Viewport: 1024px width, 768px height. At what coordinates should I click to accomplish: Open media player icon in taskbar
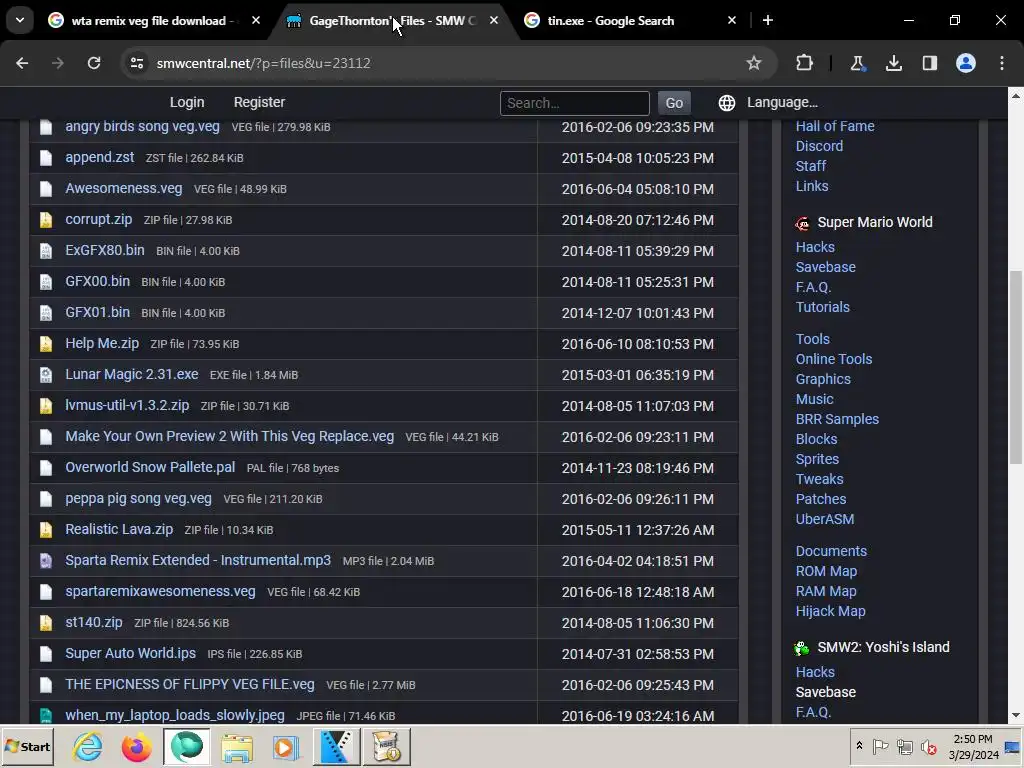[285, 746]
